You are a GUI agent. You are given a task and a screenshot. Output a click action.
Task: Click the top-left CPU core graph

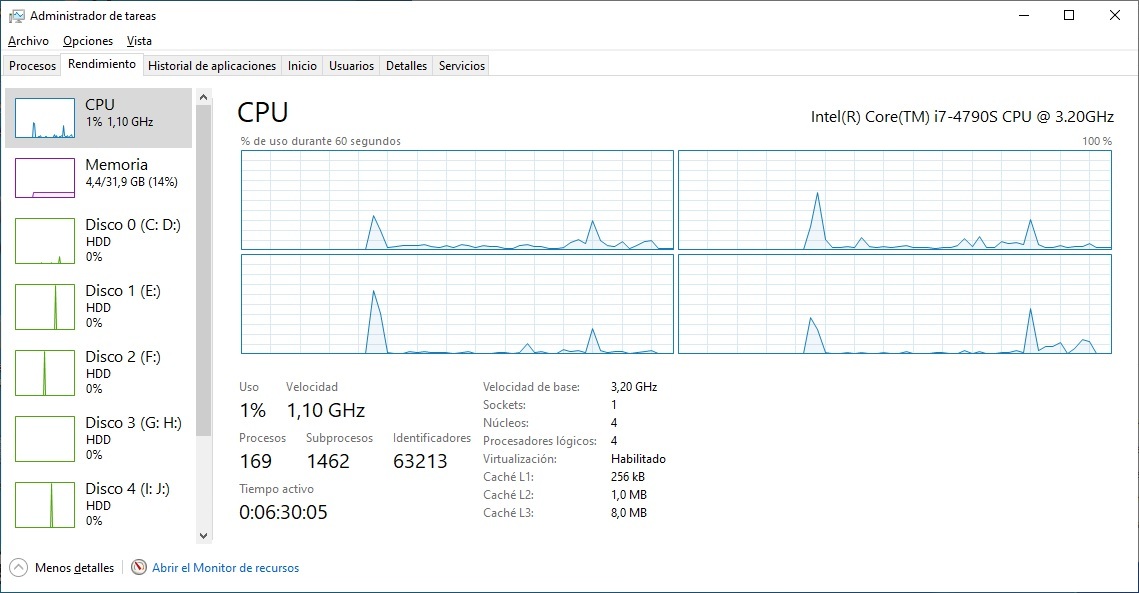(457, 200)
